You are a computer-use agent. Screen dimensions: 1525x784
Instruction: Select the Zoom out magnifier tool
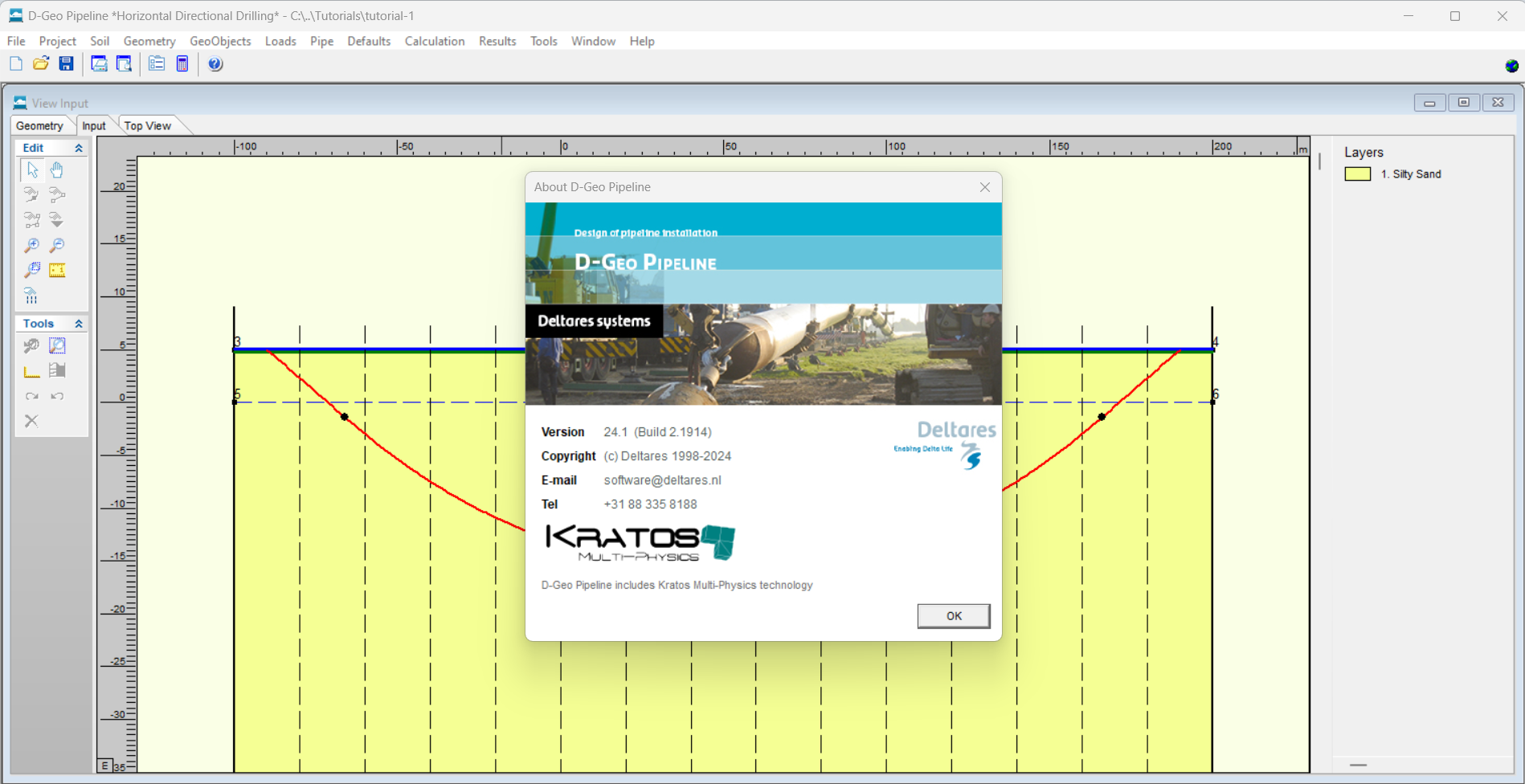[x=57, y=245]
